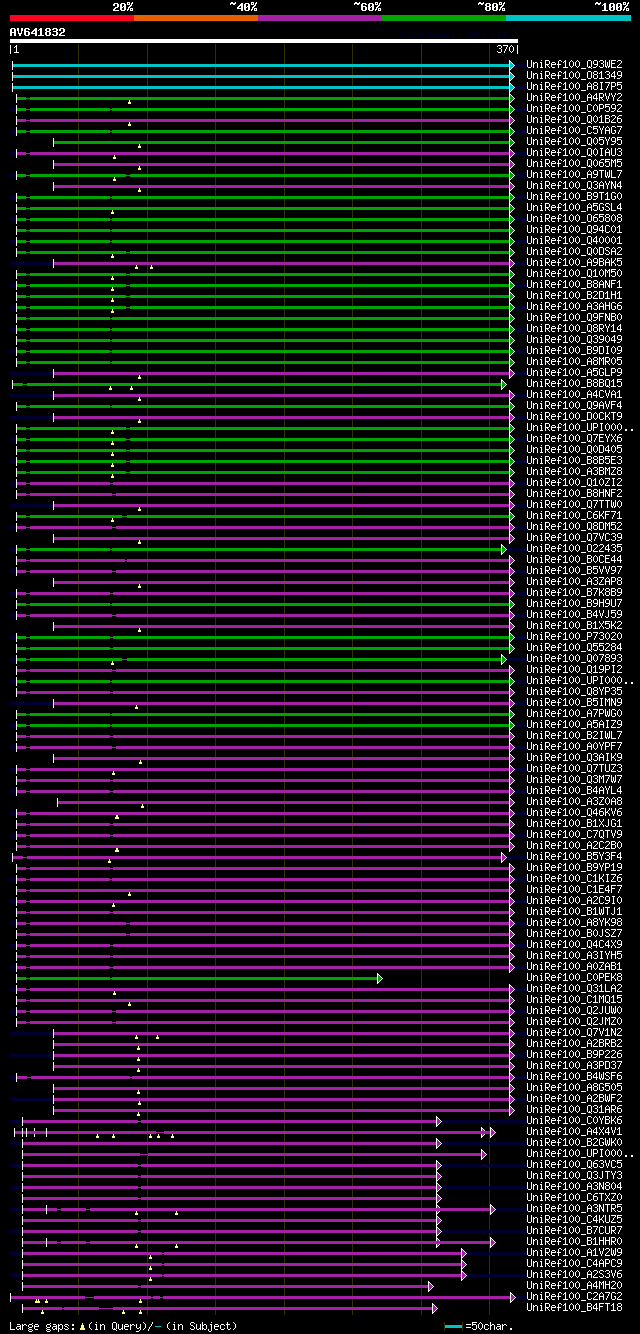The width and height of the screenshot is (640, 1334).
Task: Select label UniRef100_C6KF71
Action: 574,516
